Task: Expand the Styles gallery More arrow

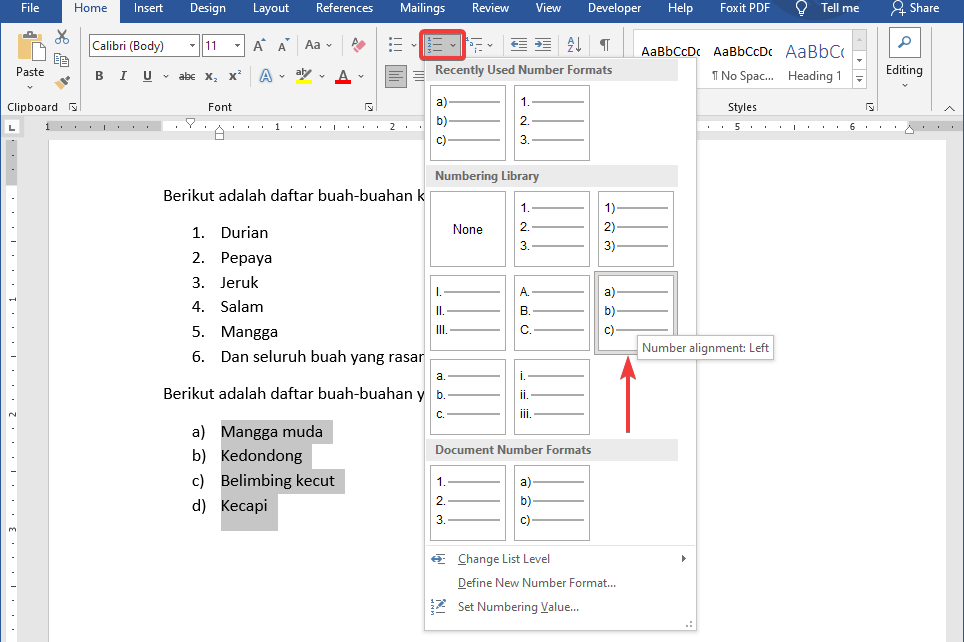Action: [x=859, y=79]
